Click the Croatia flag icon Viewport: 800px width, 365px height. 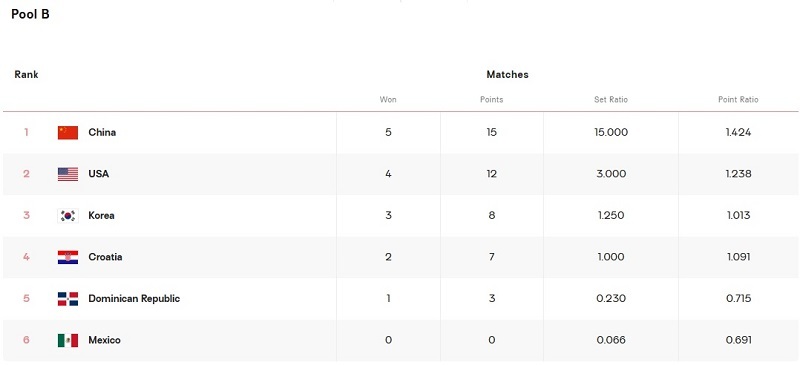[x=68, y=257]
